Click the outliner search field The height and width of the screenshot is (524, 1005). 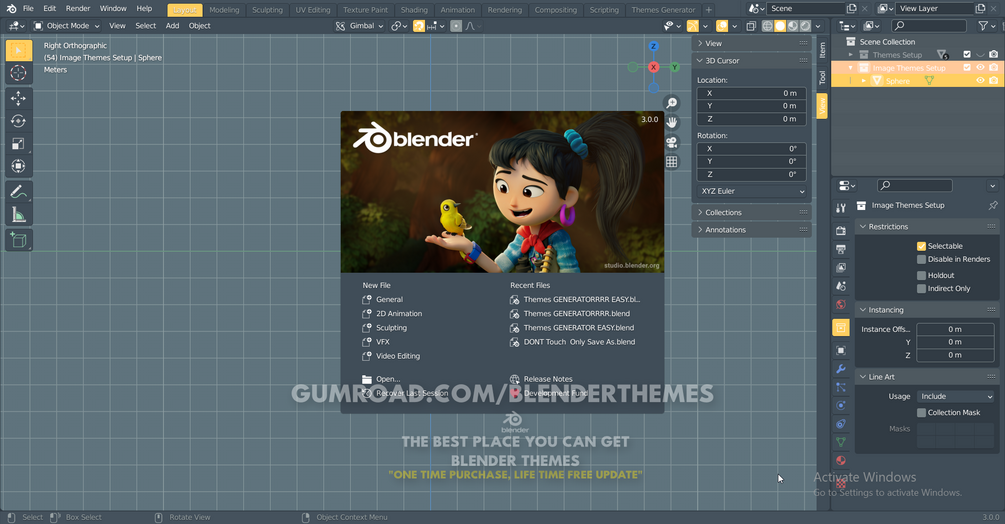tap(929, 26)
